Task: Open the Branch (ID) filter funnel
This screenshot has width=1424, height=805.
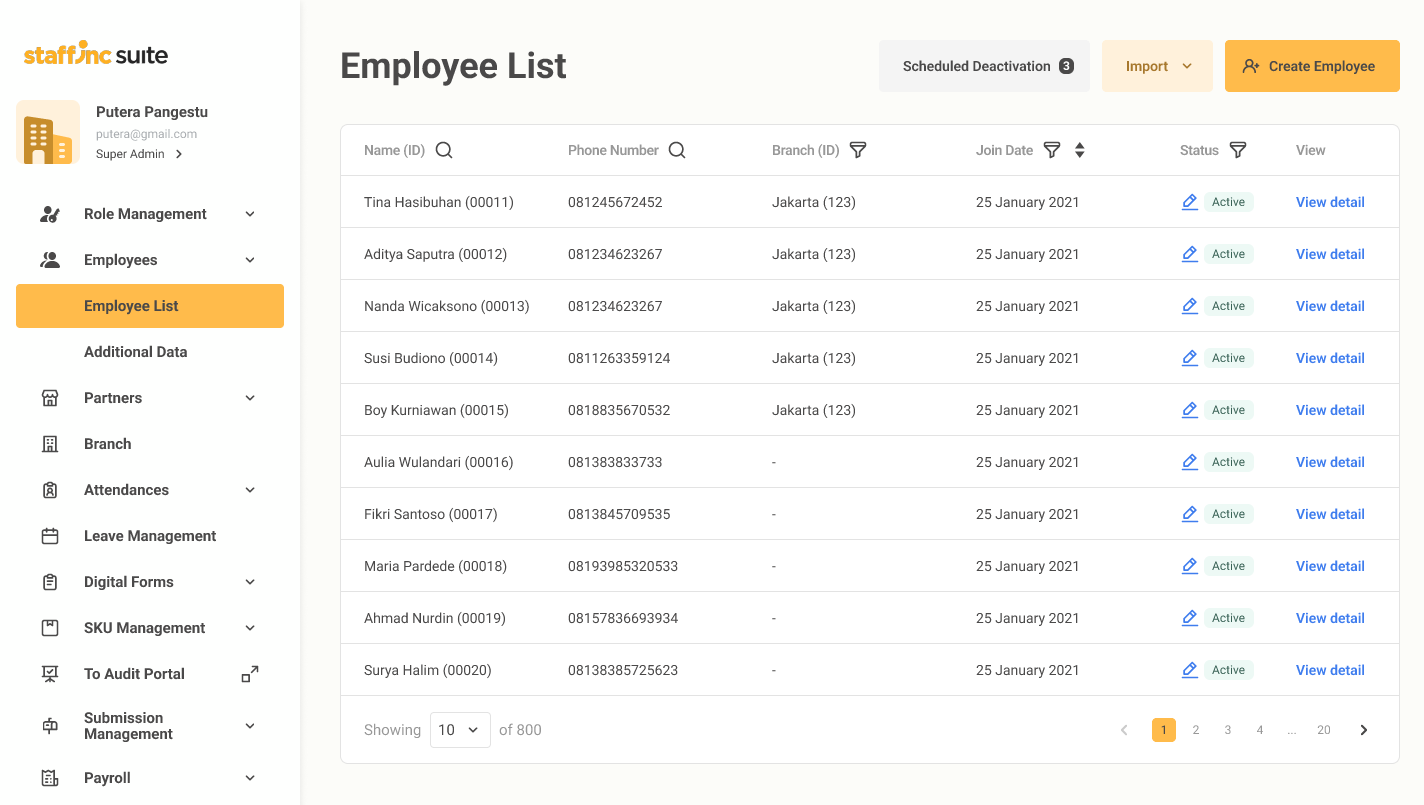Action: tap(858, 150)
